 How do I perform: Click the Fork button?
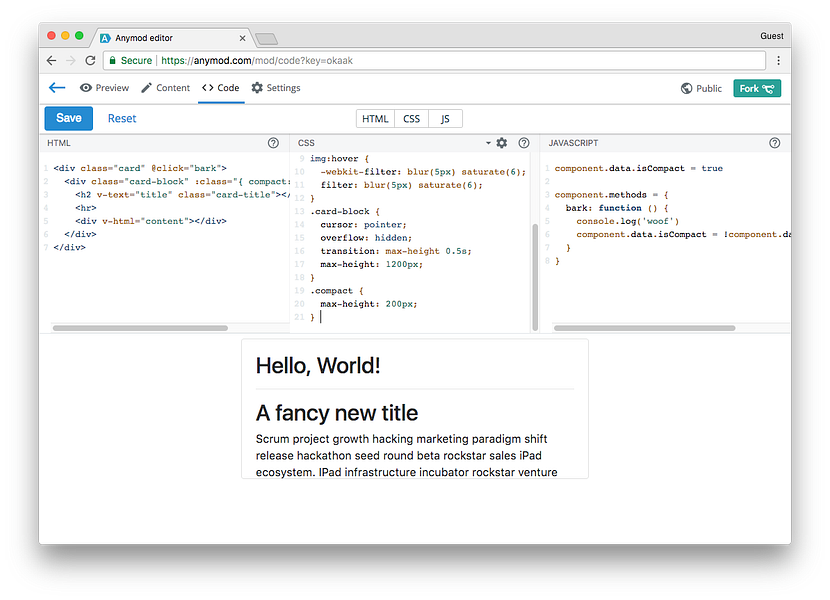[x=757, y=88]
